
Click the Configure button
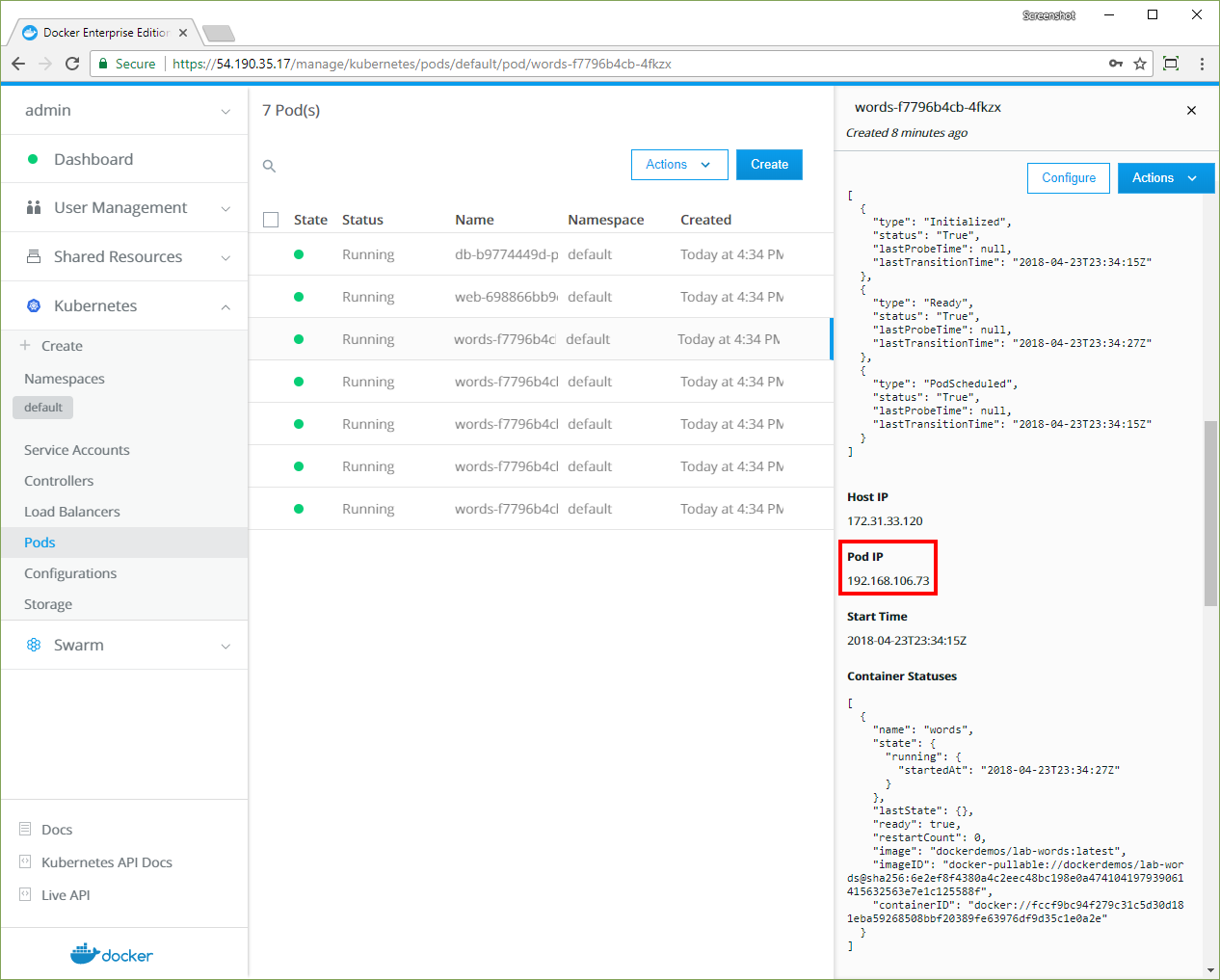1068,178
